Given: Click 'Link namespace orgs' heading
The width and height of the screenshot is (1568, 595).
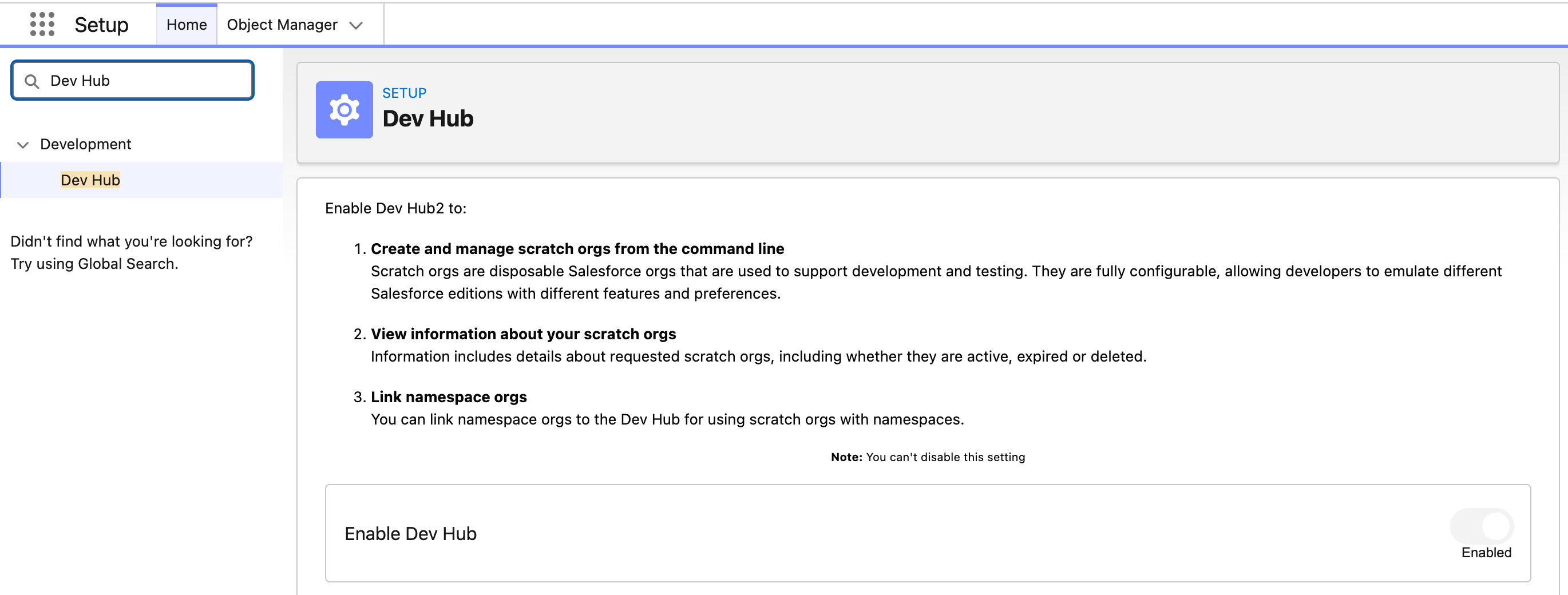Looking at the screenshot, I should [449, 396].
